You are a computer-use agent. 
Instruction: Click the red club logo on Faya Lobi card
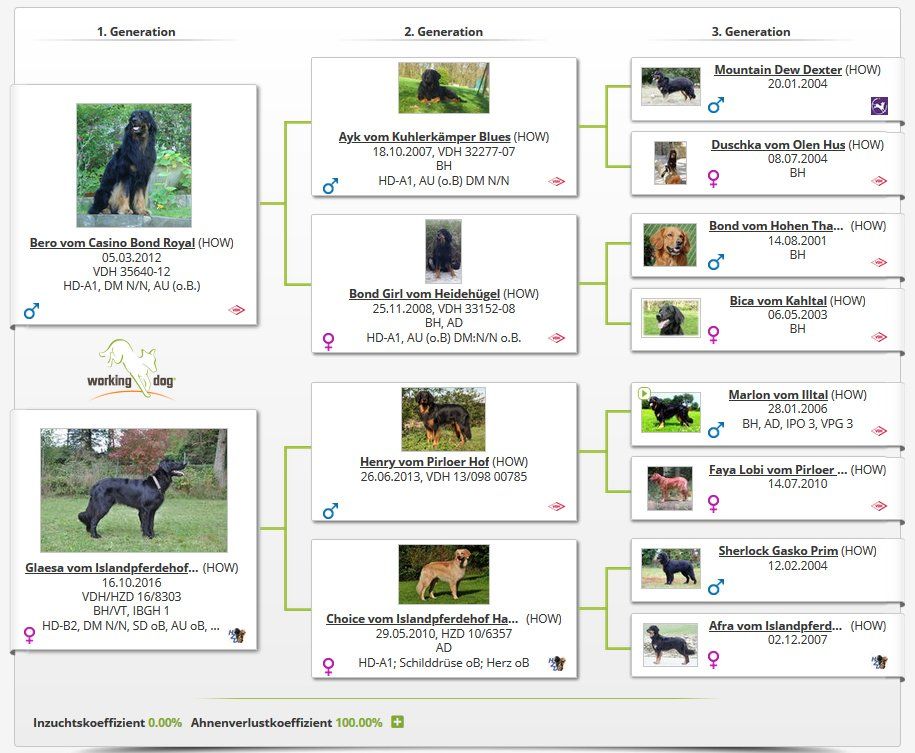(x=879, y=506)
